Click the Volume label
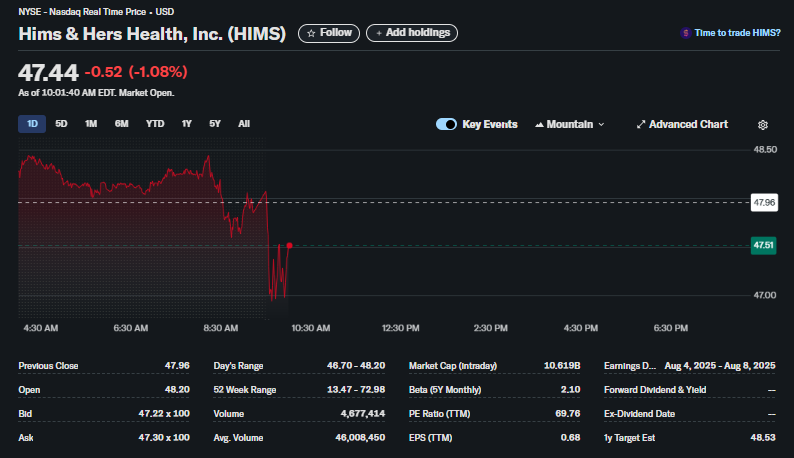Screen dimensions: 794x458 (x=228, y=414)
